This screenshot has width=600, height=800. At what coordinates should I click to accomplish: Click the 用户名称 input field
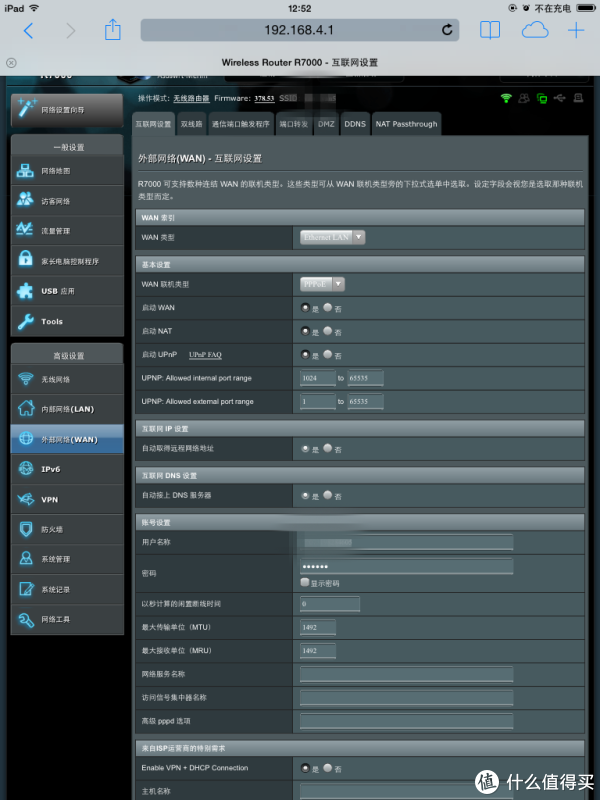click(407, 542)
